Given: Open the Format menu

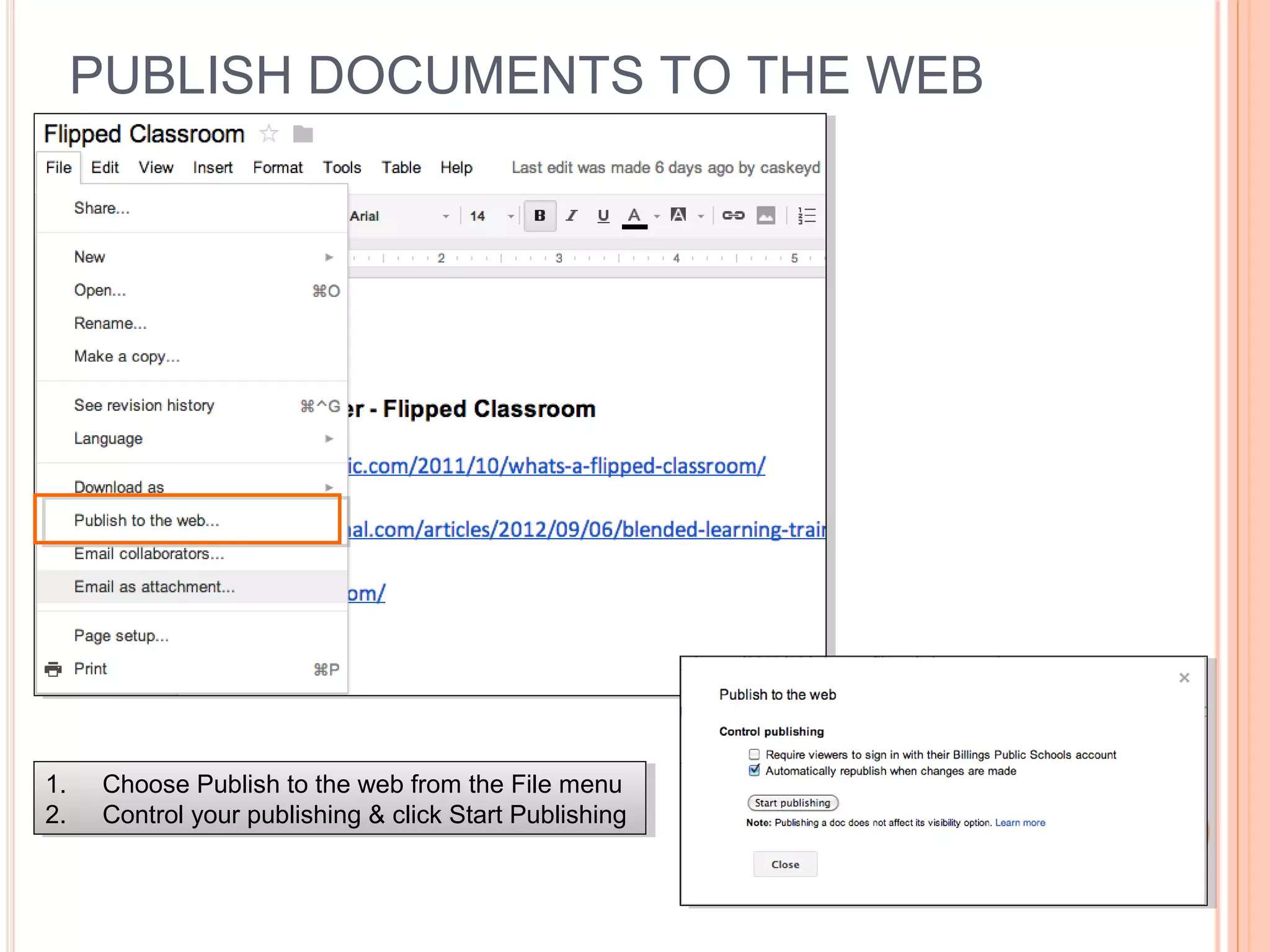Looking at the screenshot, I should (278, 168).
